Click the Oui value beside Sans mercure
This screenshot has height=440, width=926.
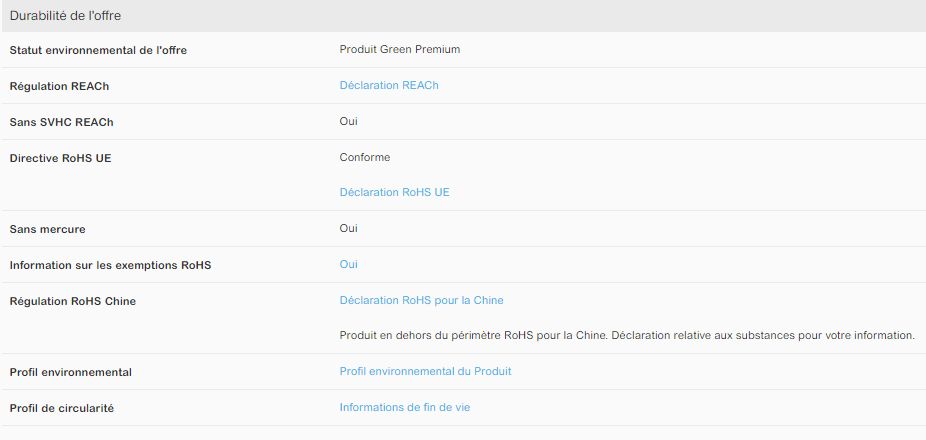pyautogui.click(x=348, y=228)
